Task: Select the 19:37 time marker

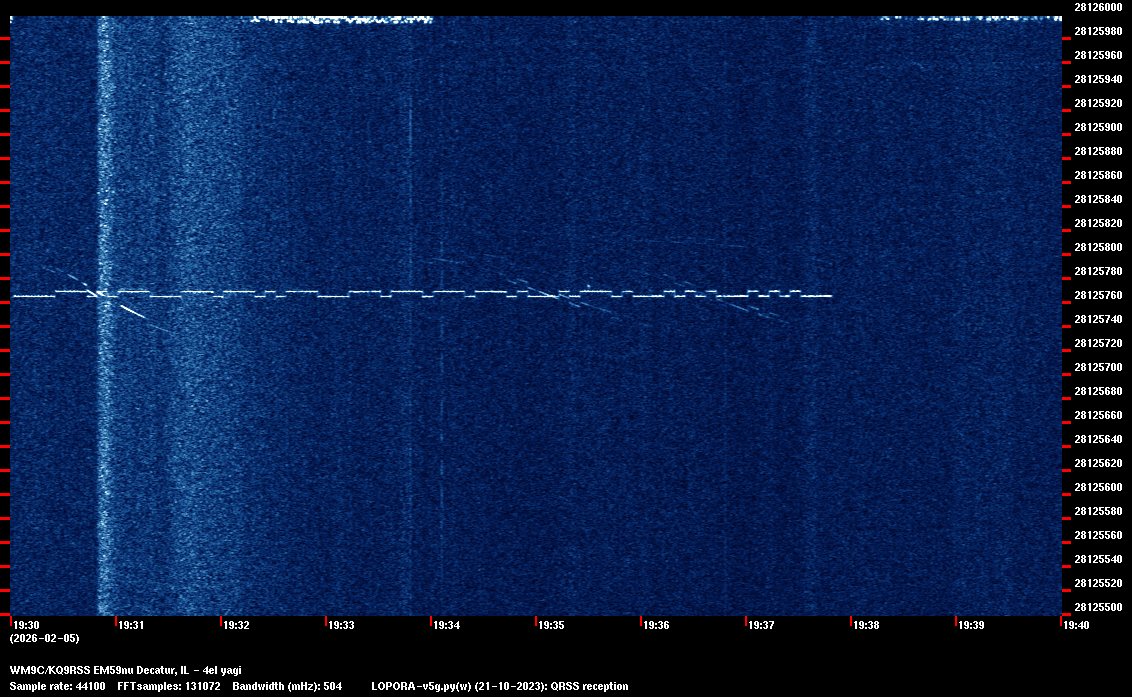Action: [761, 625]
